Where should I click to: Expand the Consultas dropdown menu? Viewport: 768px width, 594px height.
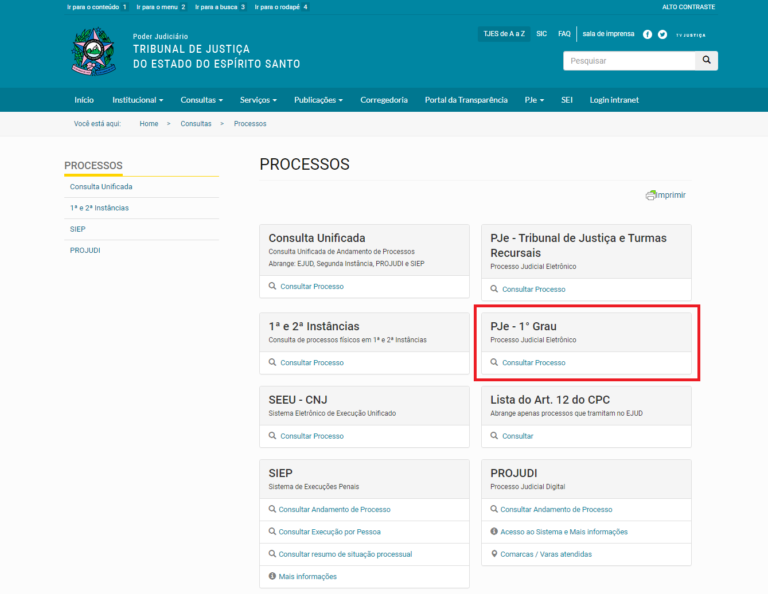[x=201, y=100]
